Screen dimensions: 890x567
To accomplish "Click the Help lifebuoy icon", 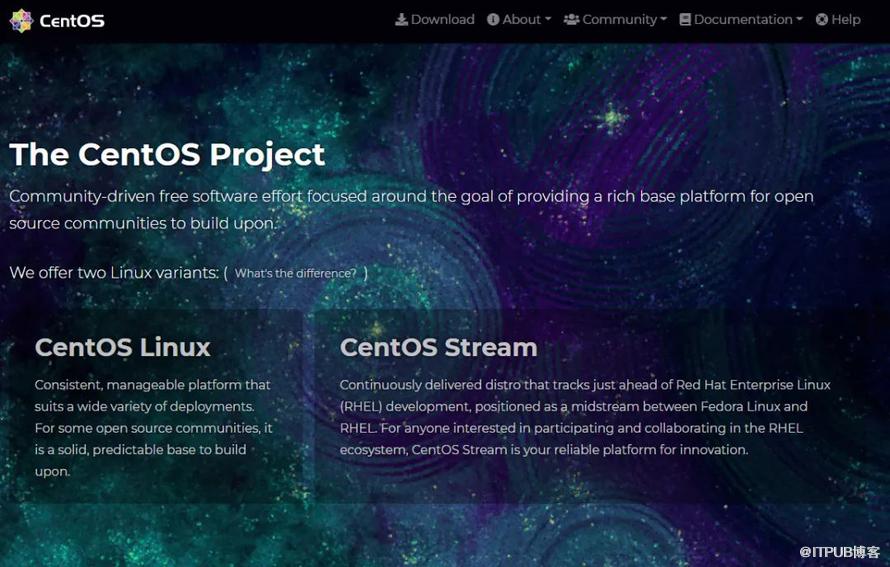I will [822, 20].
